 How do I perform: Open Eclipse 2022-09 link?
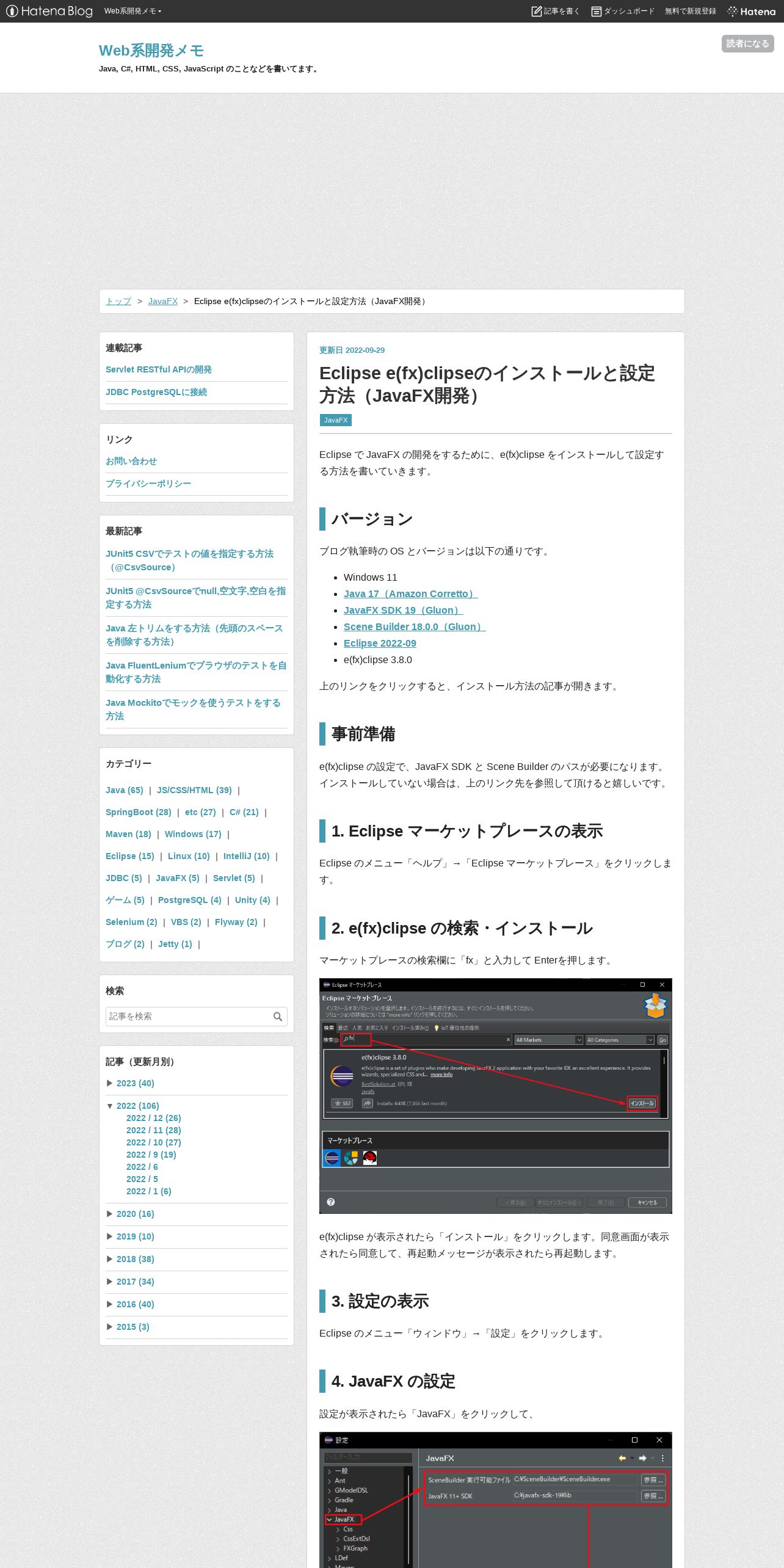[x=380, y=643]
